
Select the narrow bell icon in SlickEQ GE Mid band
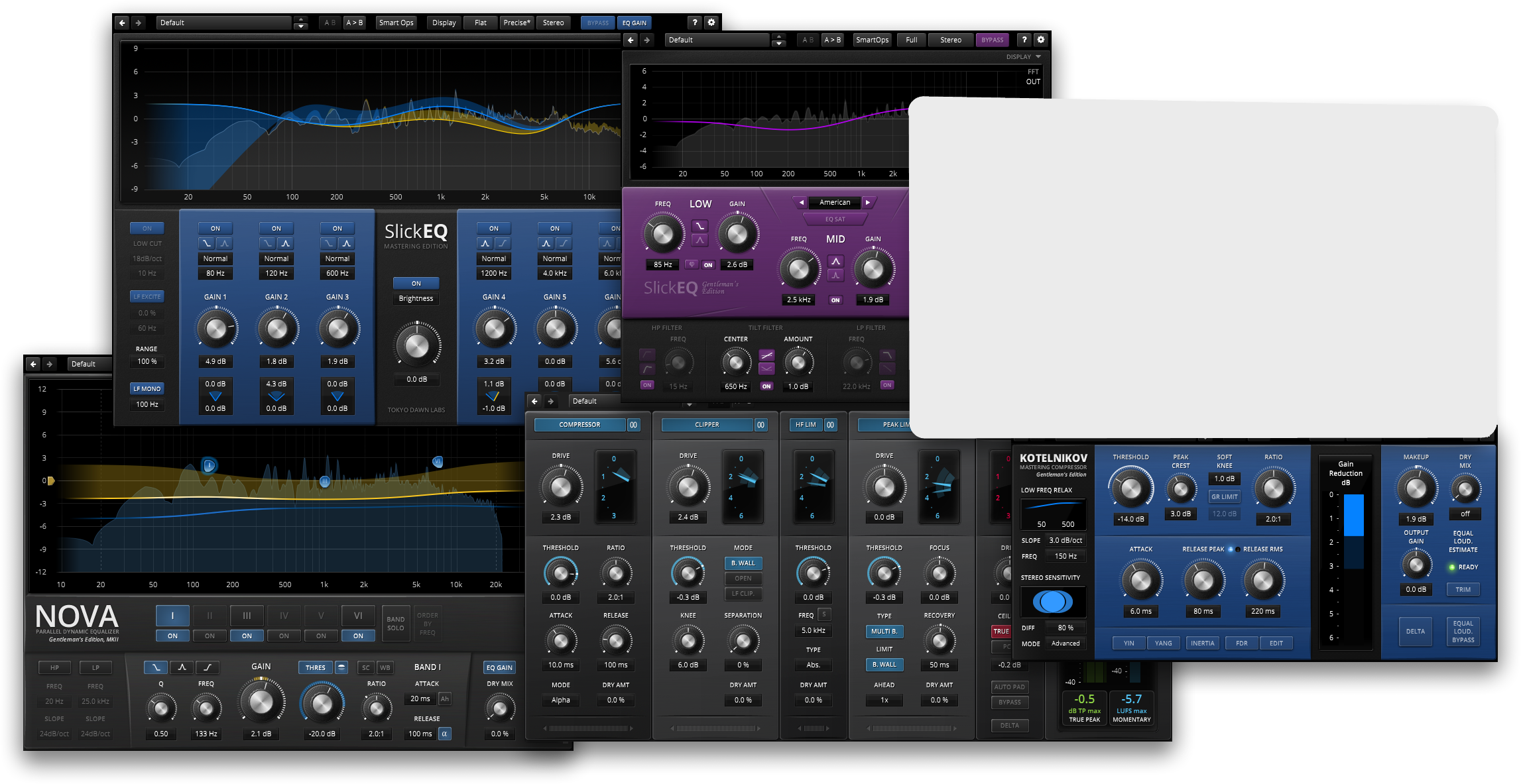pos(835,275)
